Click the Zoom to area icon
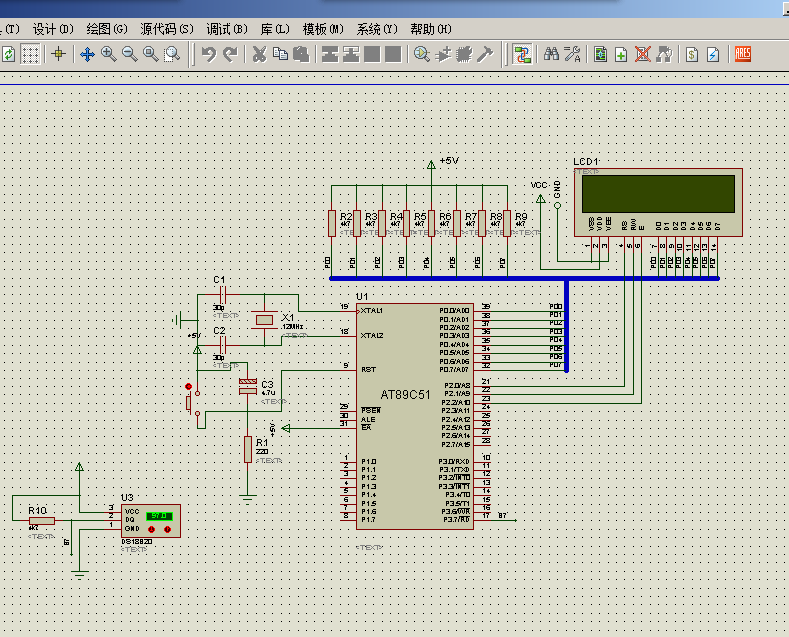Image resolution: width=789 pixels, height=637 pixels. click(x=172, y=54)
